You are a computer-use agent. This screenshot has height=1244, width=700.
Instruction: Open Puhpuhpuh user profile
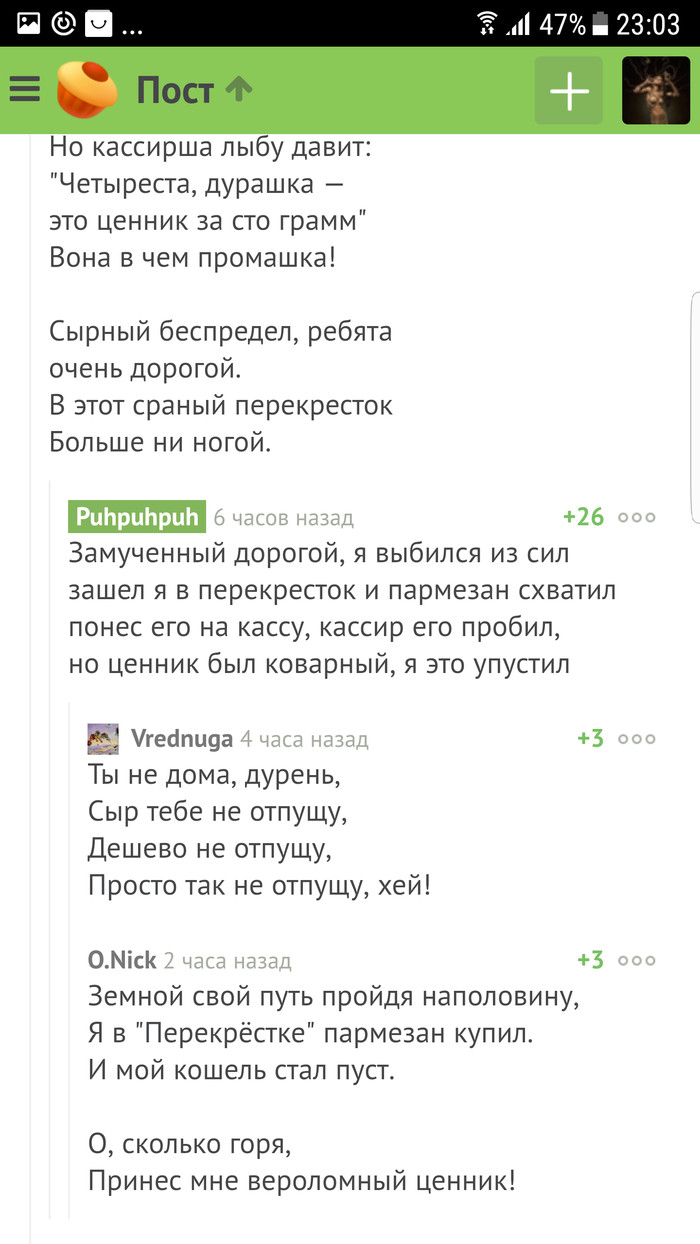click(138, 517)
